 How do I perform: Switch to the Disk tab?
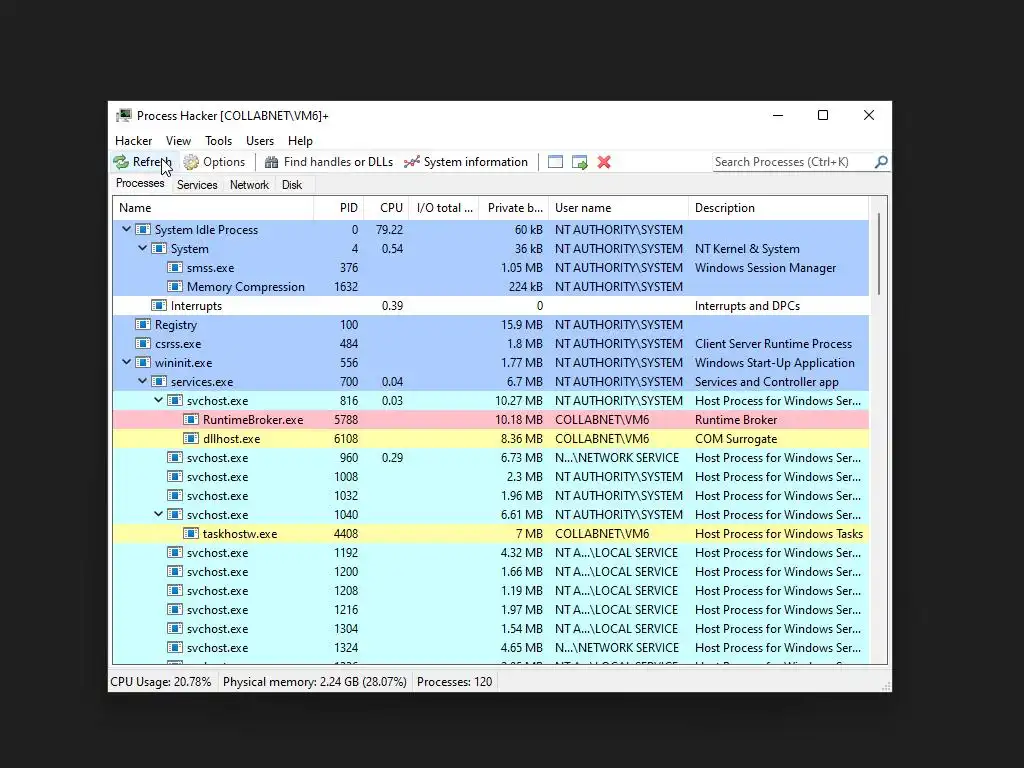(x=292, y=185)
